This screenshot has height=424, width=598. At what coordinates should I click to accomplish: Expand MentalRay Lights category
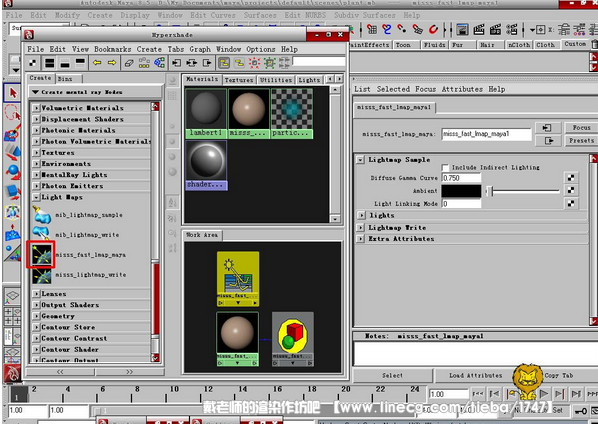click(36, 175)
